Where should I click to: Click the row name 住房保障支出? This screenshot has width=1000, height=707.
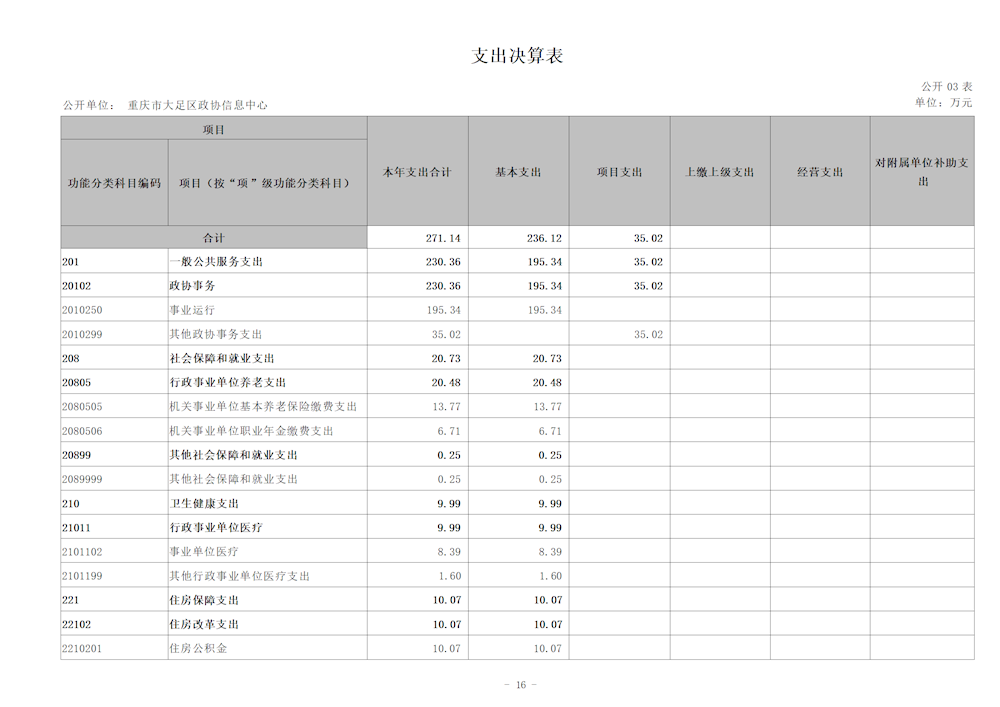click(204, 601)
